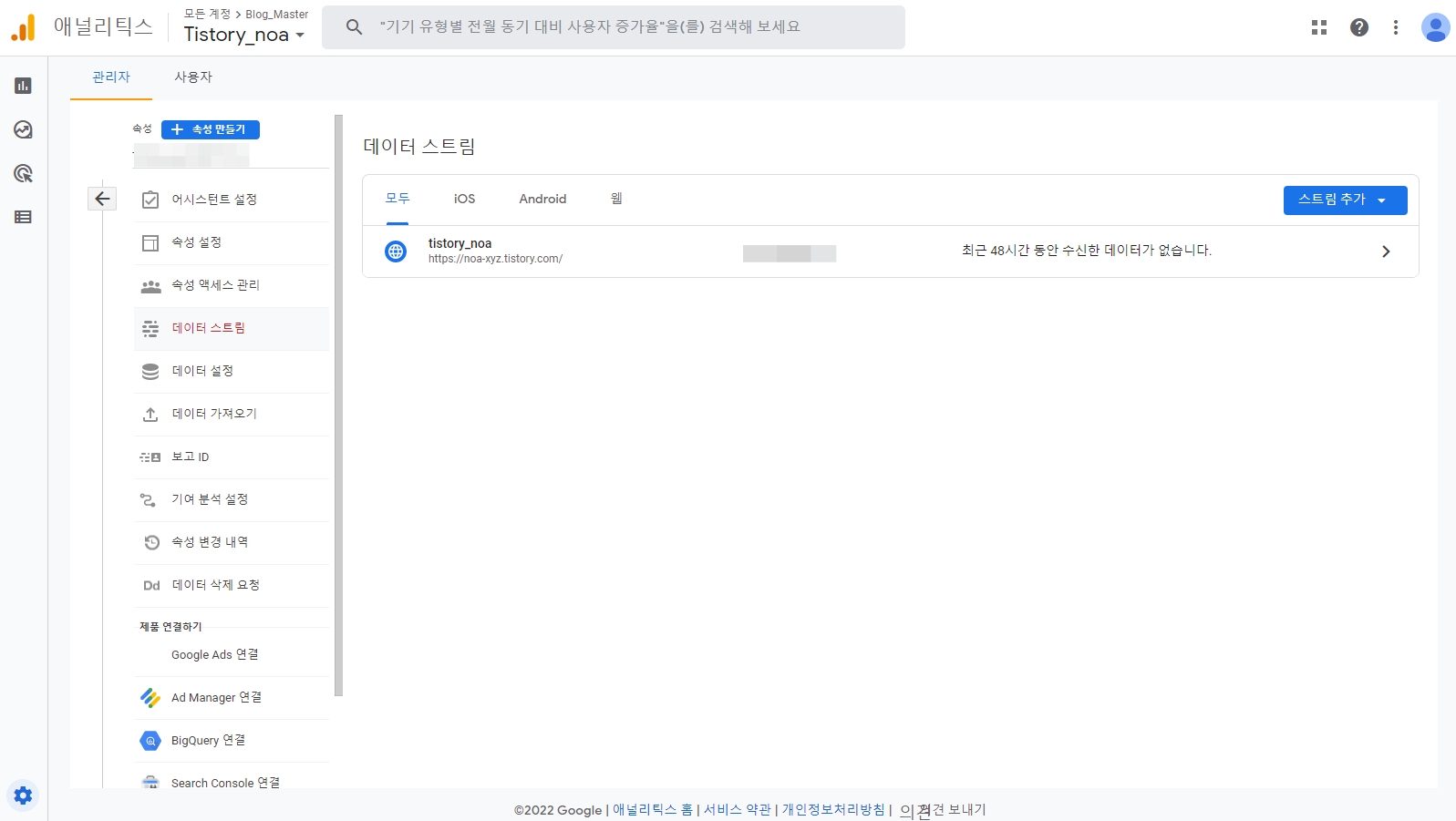Click the Dd 데이터 삭제 요청 icon
The height and width of the screenshot is (821, 1456).
tap(151, 586)
